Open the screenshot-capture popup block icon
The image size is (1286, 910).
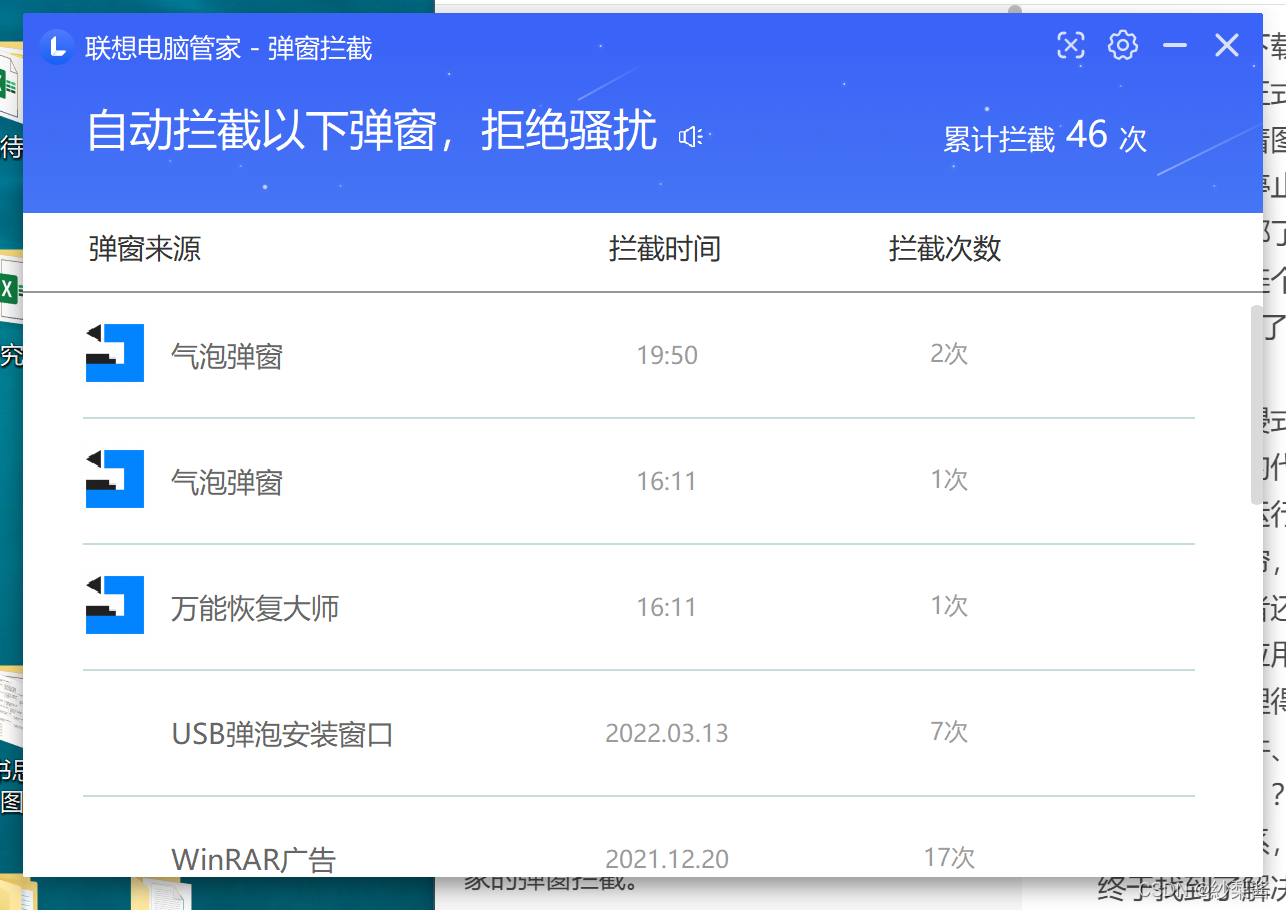[x=1071, y=45]
